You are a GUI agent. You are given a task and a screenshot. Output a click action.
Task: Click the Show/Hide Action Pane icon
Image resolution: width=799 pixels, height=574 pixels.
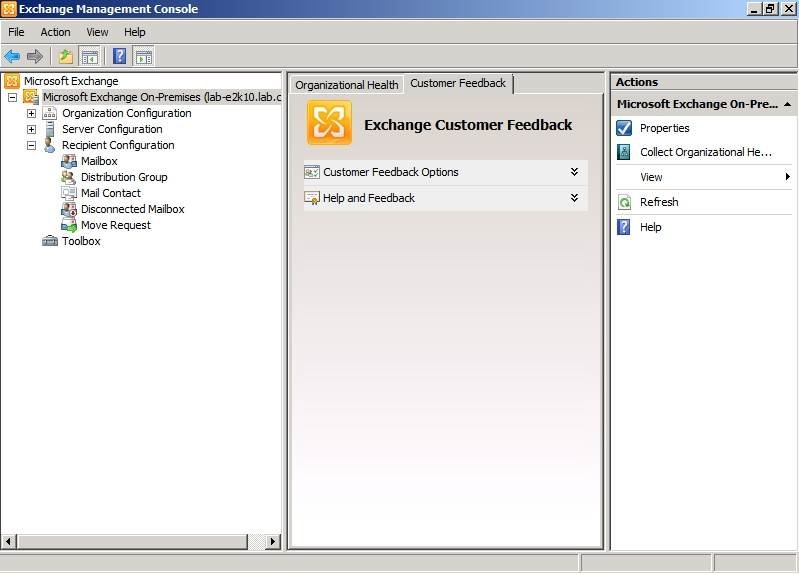point(143,56)
